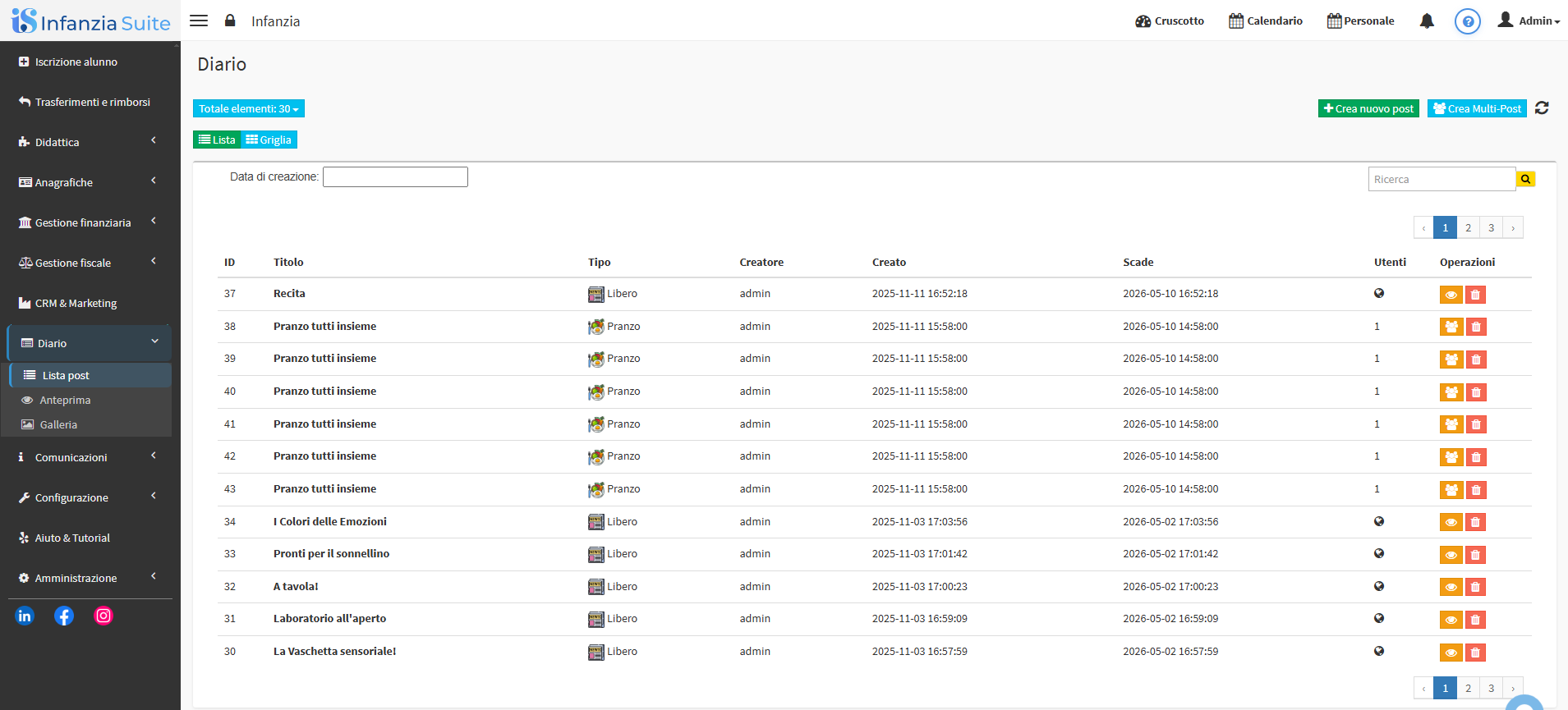Click the yellow search magnifier button

pyautogui.click(x=1525, y=179)
